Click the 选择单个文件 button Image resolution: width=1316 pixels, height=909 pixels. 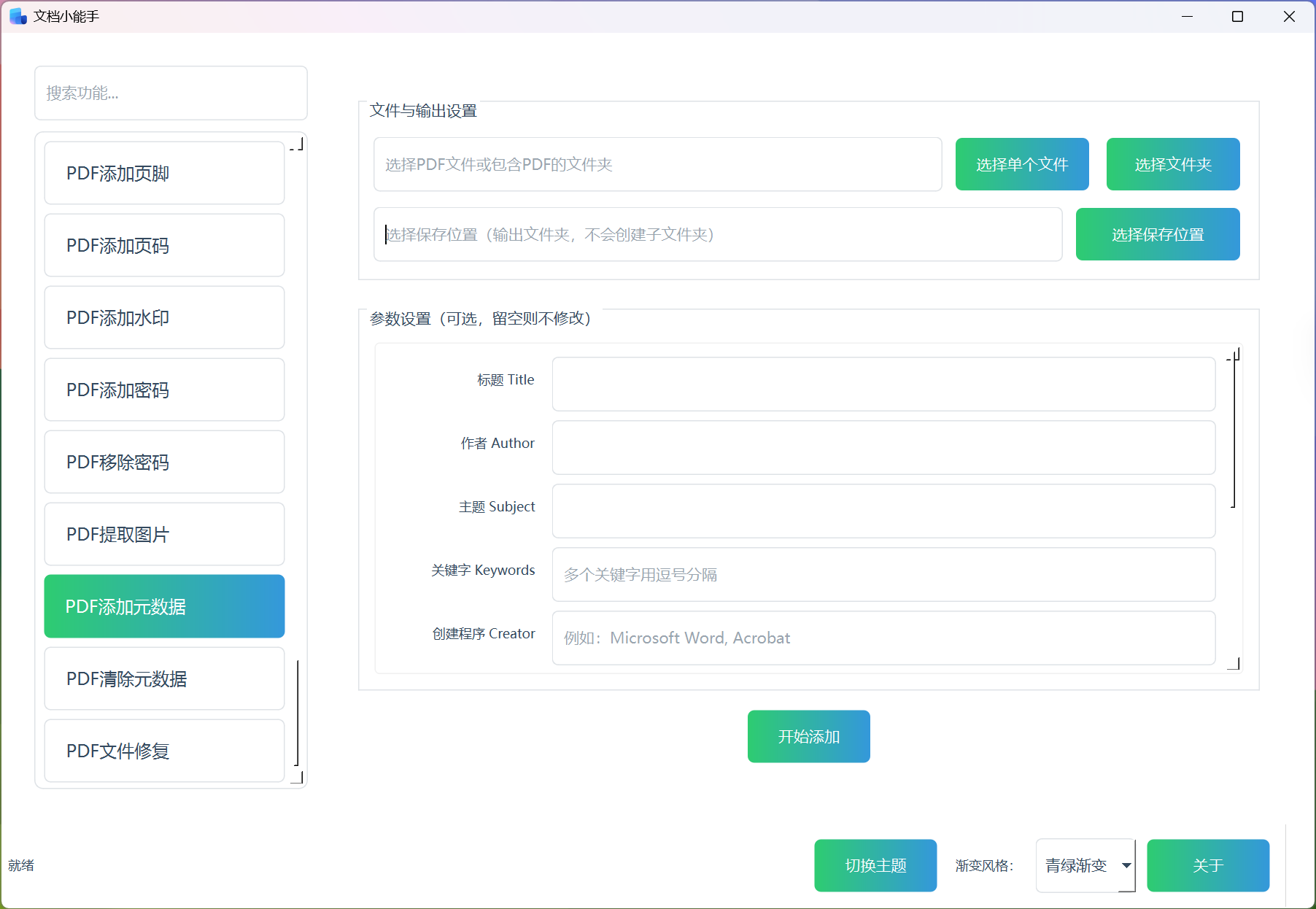1021,164
